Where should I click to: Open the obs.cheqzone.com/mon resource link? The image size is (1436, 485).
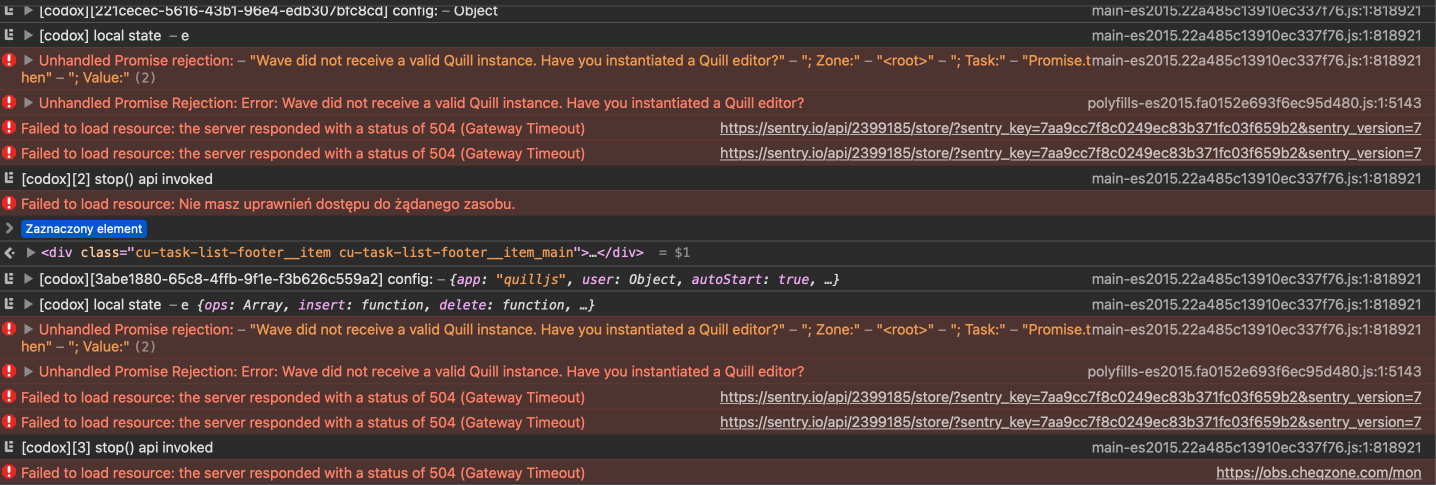pos(1318,473)
